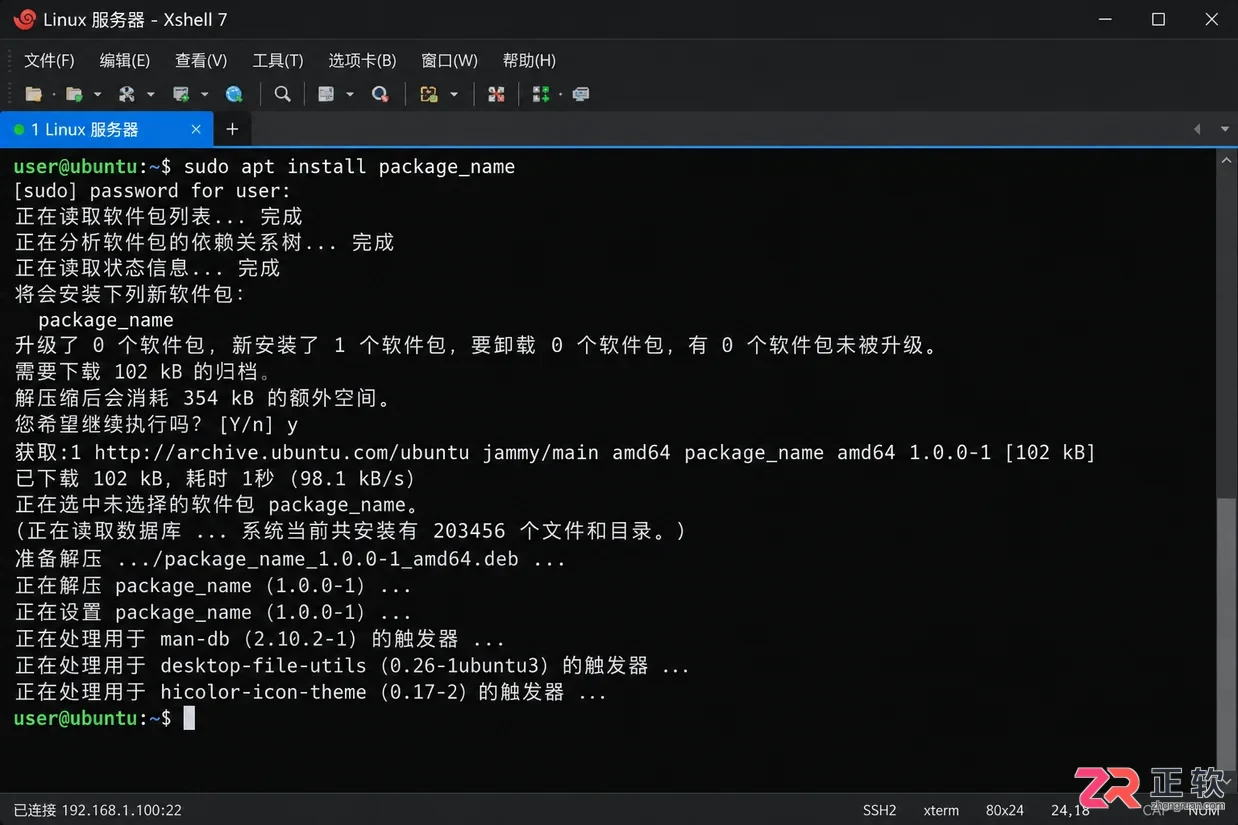The height and width of the screenshot is (825, 1238).
Task: Click the 80x24 status bar entry
Action: point(1005,810)
